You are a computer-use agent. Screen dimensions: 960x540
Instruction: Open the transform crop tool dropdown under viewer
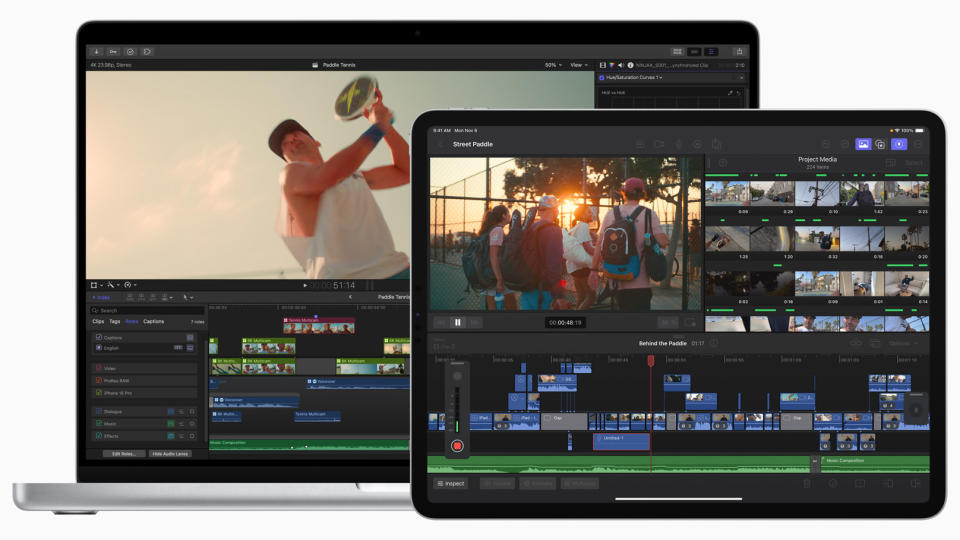(x=96, y=285)
